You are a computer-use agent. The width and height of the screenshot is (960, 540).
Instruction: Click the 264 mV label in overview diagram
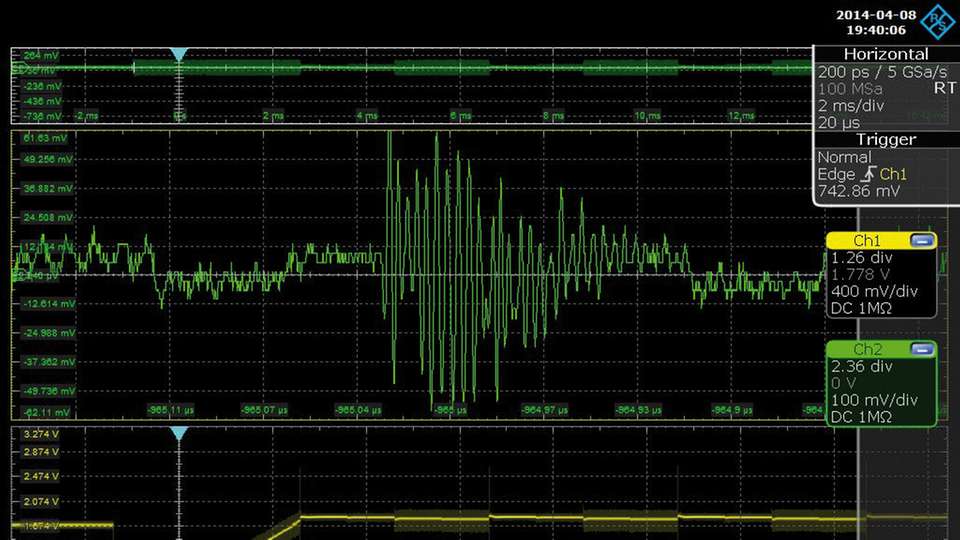(x=41, y=56)
